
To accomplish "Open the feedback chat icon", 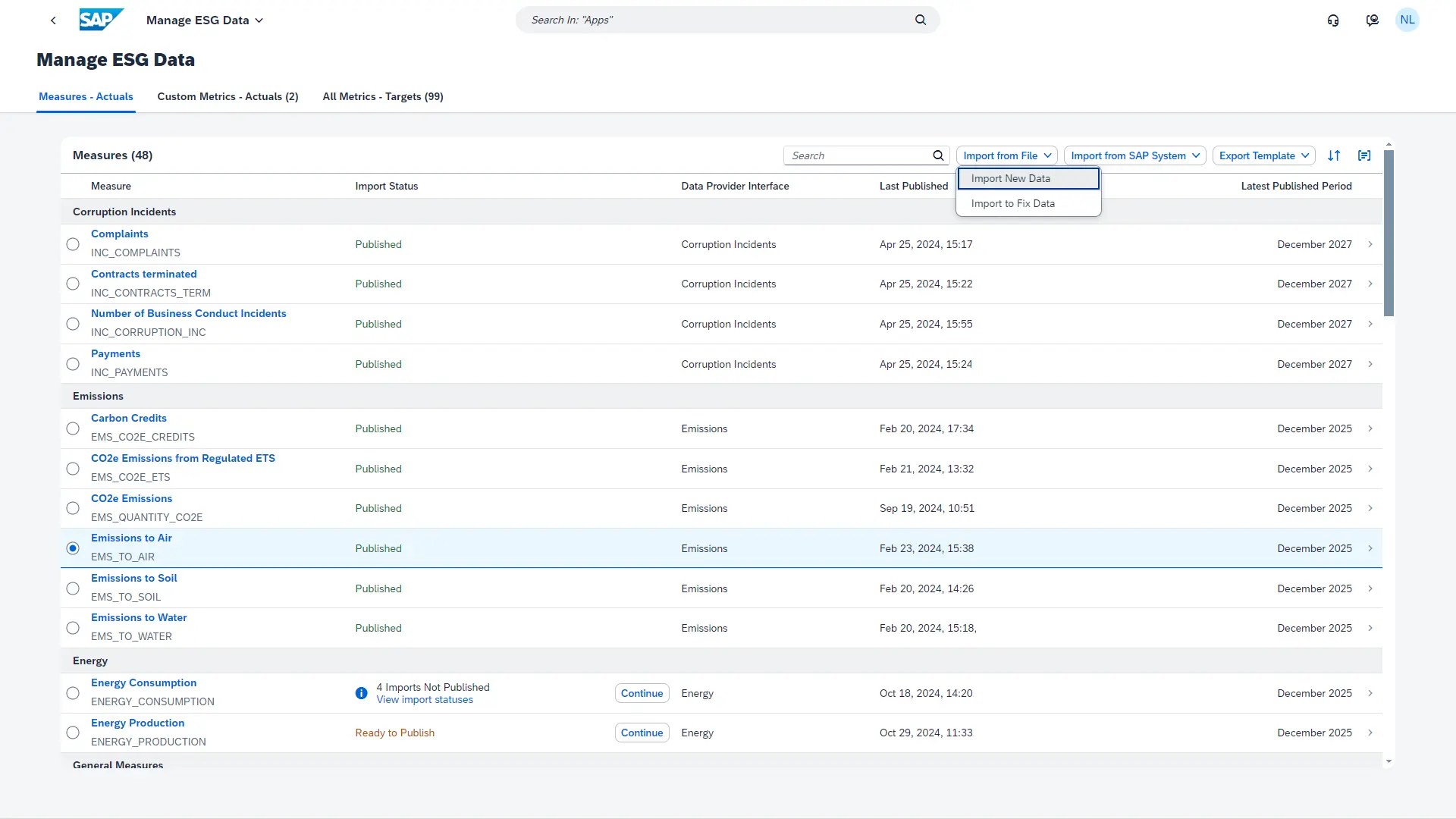I will point(1372,20).
